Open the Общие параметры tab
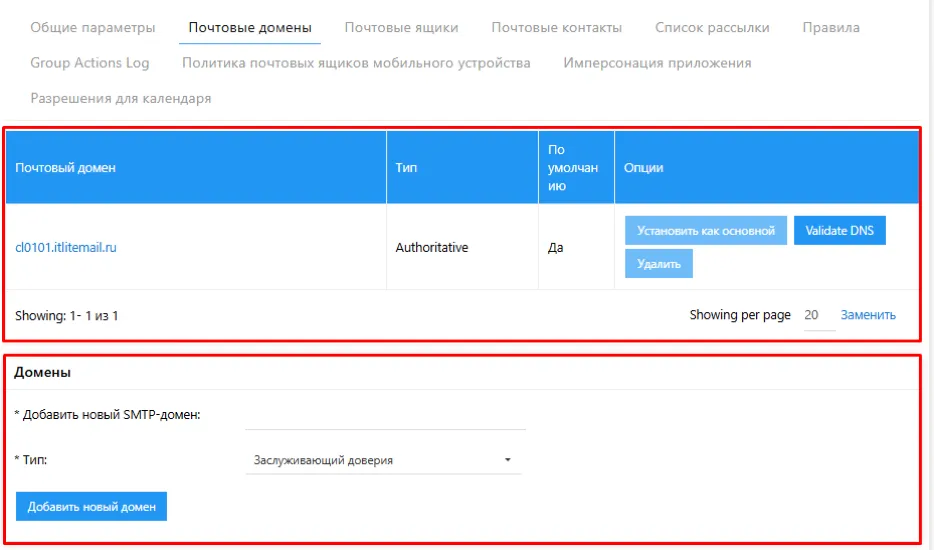The width and height of the screenshot is (934, 550). point(93,28)
